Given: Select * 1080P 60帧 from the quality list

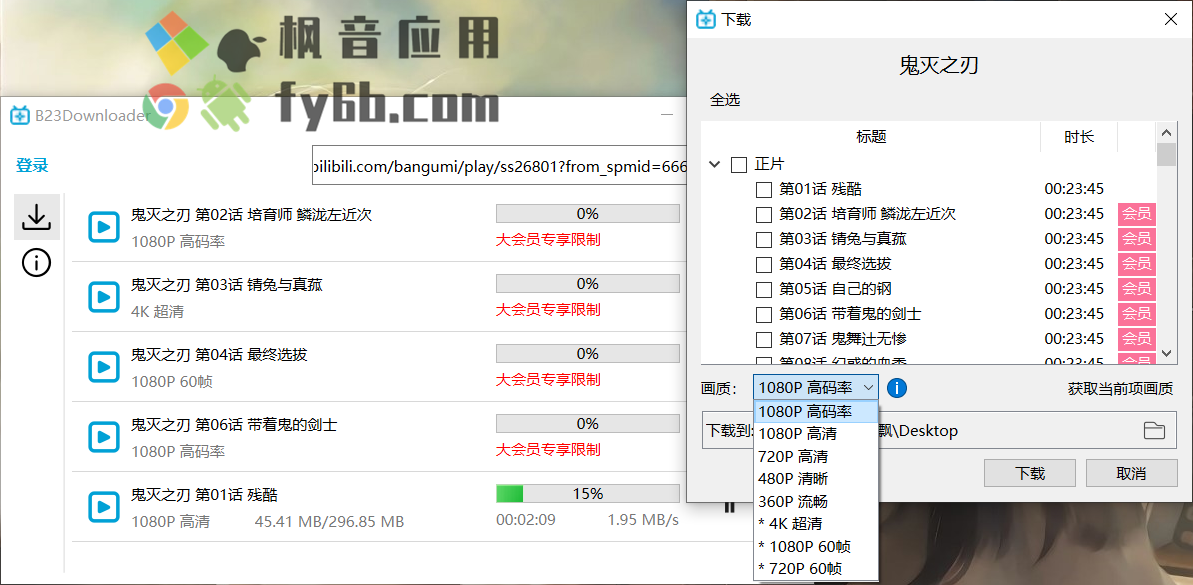Looking at the screenshot, I should 816,547.
